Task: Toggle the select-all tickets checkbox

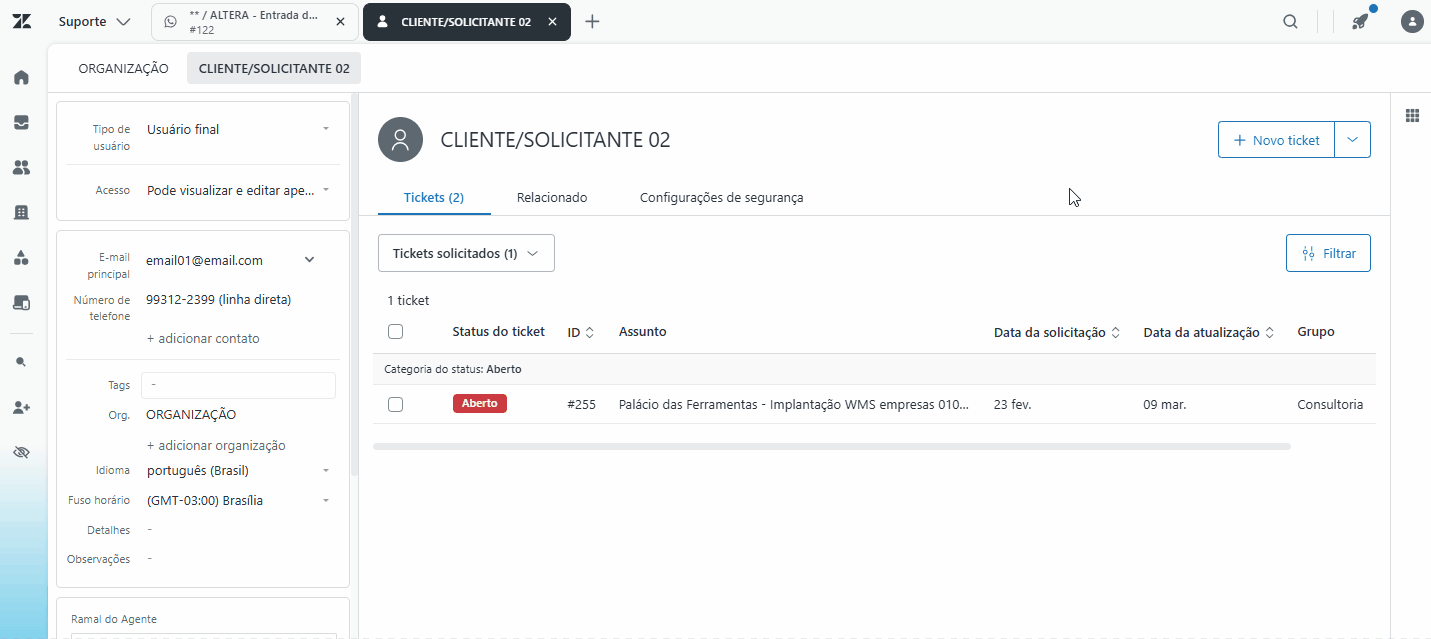Action: [x=395, y=331]
